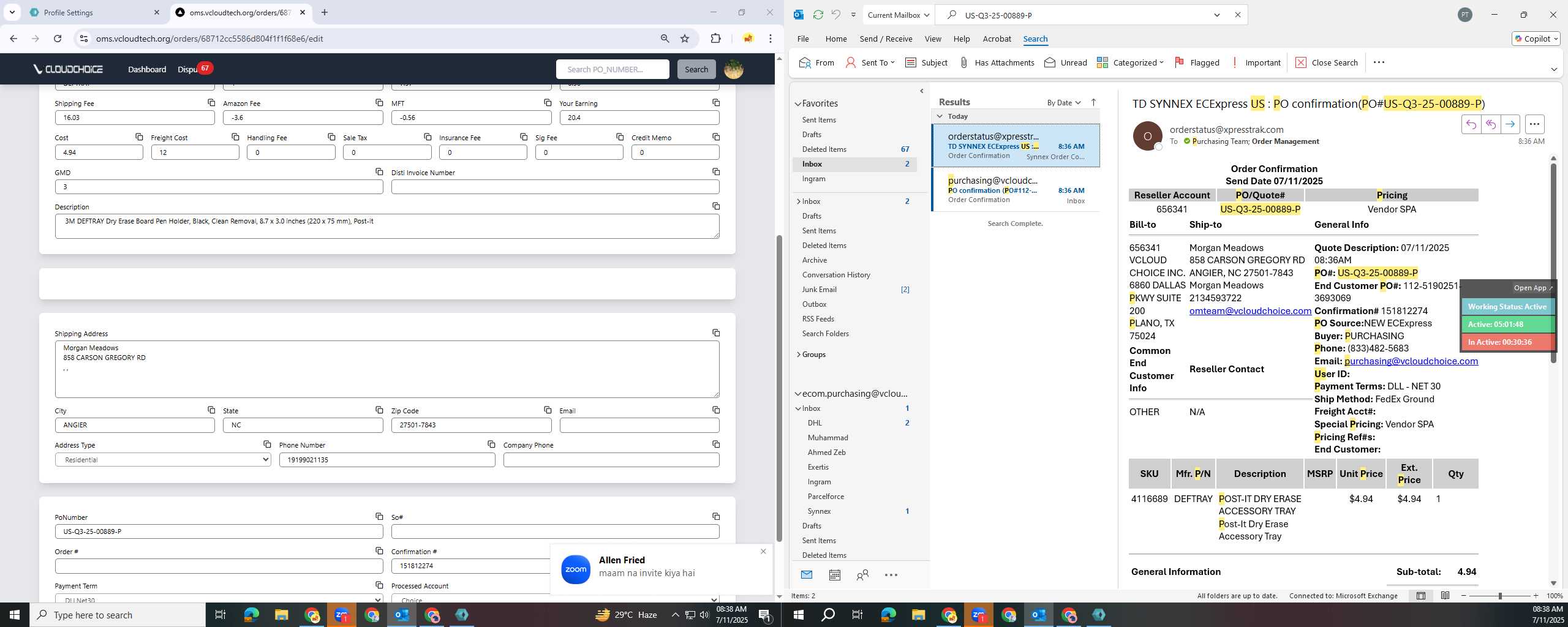Copy the Shipping Fee value
Screen dimensions: 1568x627
tap(211, 103)
